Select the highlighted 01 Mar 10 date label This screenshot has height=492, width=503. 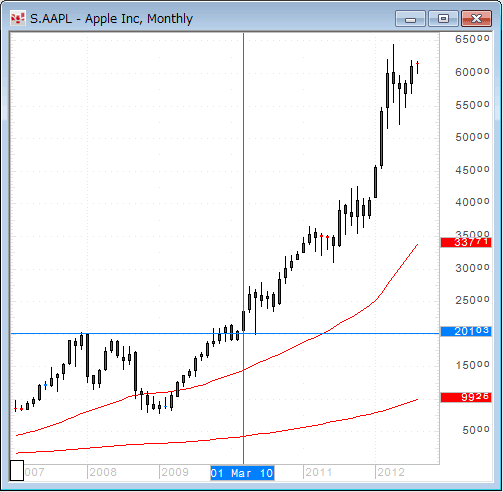242,473
